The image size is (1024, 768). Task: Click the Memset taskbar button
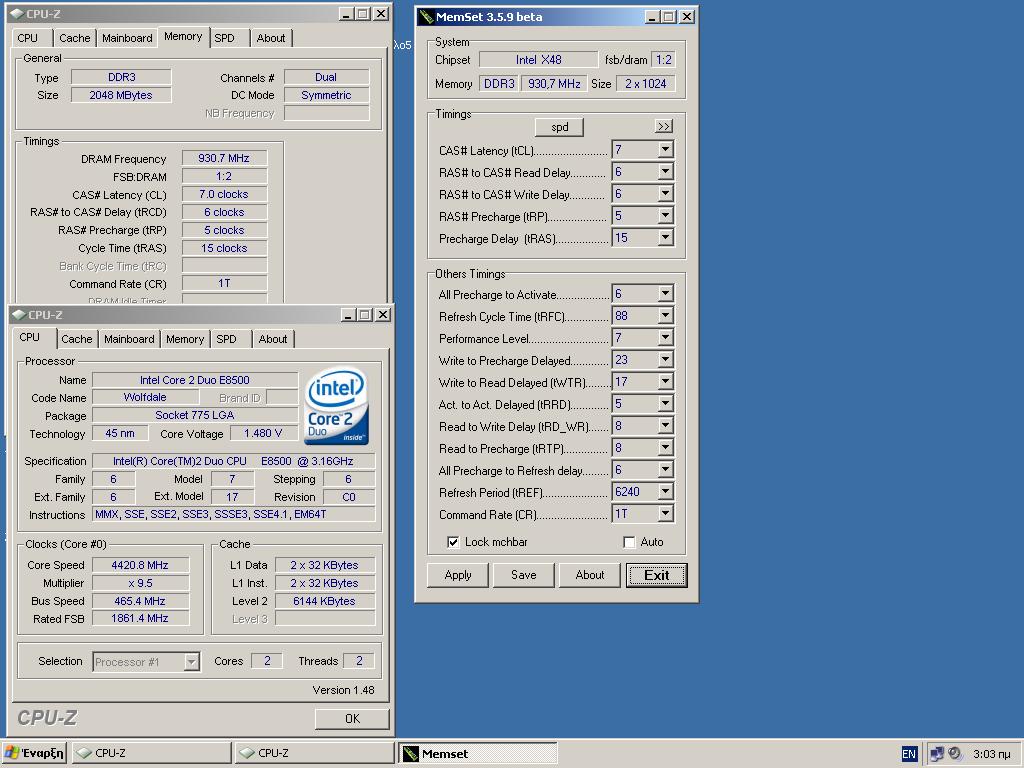pos(477,753)
